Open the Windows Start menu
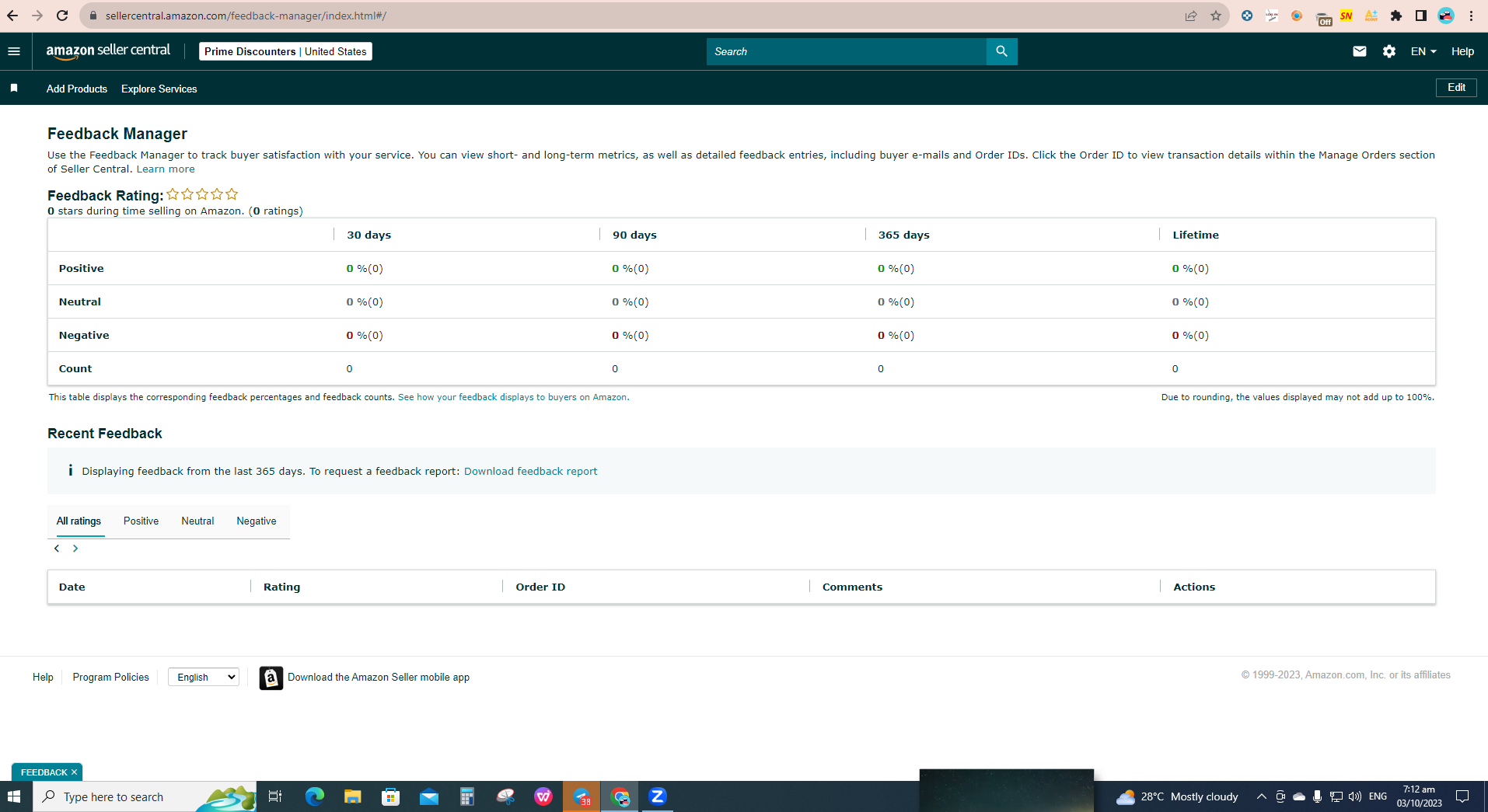 click(14, 796)
